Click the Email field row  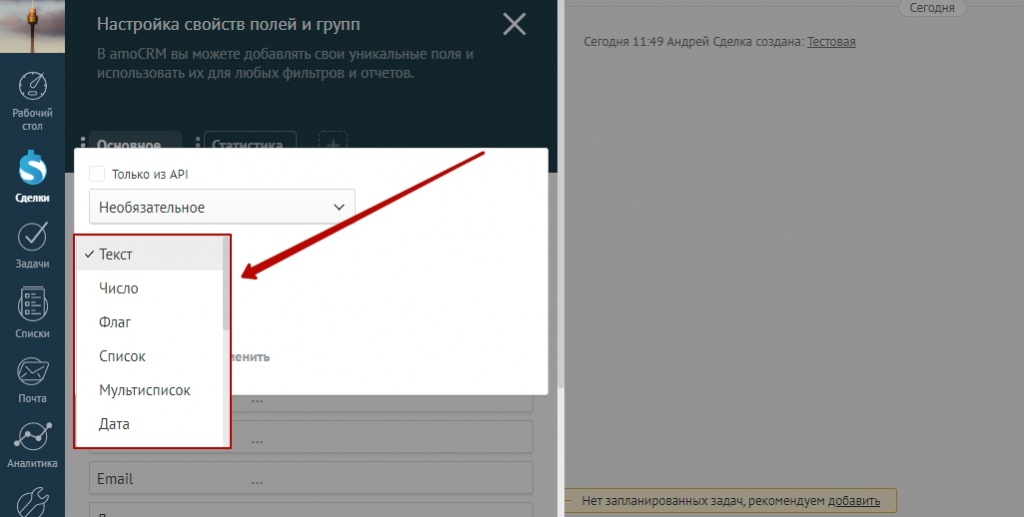311,478
